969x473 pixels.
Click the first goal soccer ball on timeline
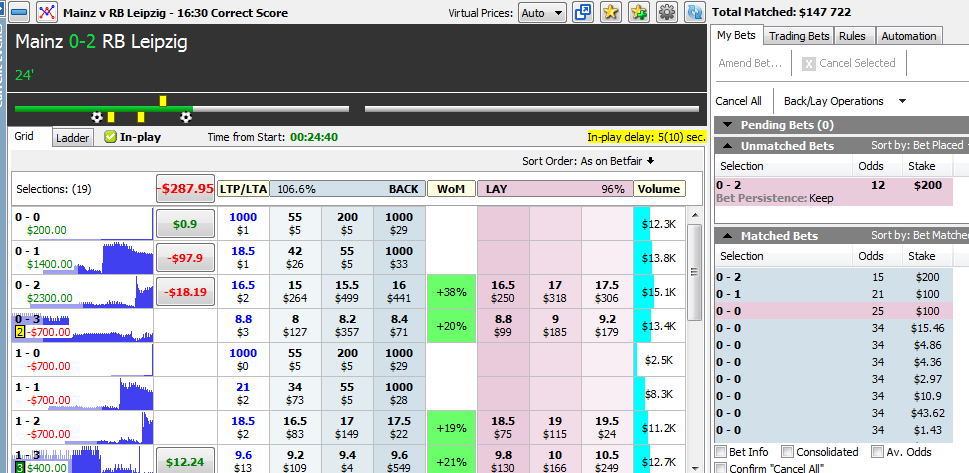(x=96, y=117)
